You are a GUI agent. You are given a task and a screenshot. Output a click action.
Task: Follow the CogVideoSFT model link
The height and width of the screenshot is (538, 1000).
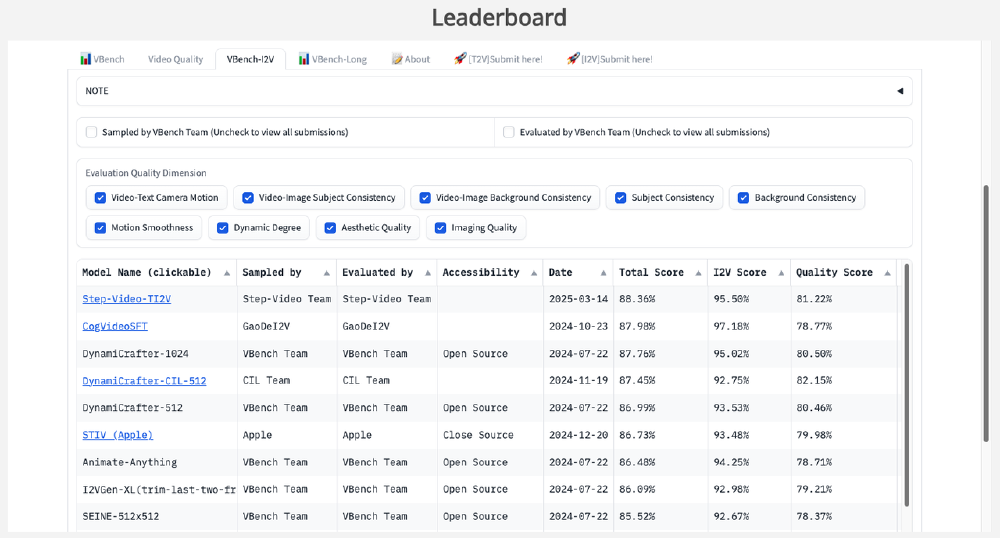(115, 326)
